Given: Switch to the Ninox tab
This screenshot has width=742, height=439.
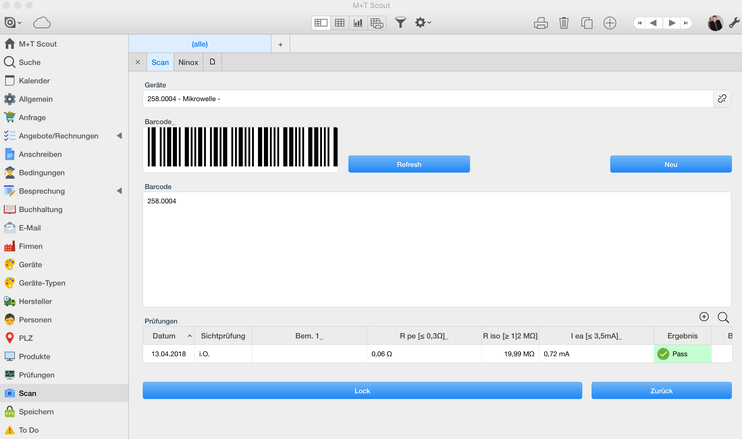Looking at the screenshot, I should tap(188, 62).
